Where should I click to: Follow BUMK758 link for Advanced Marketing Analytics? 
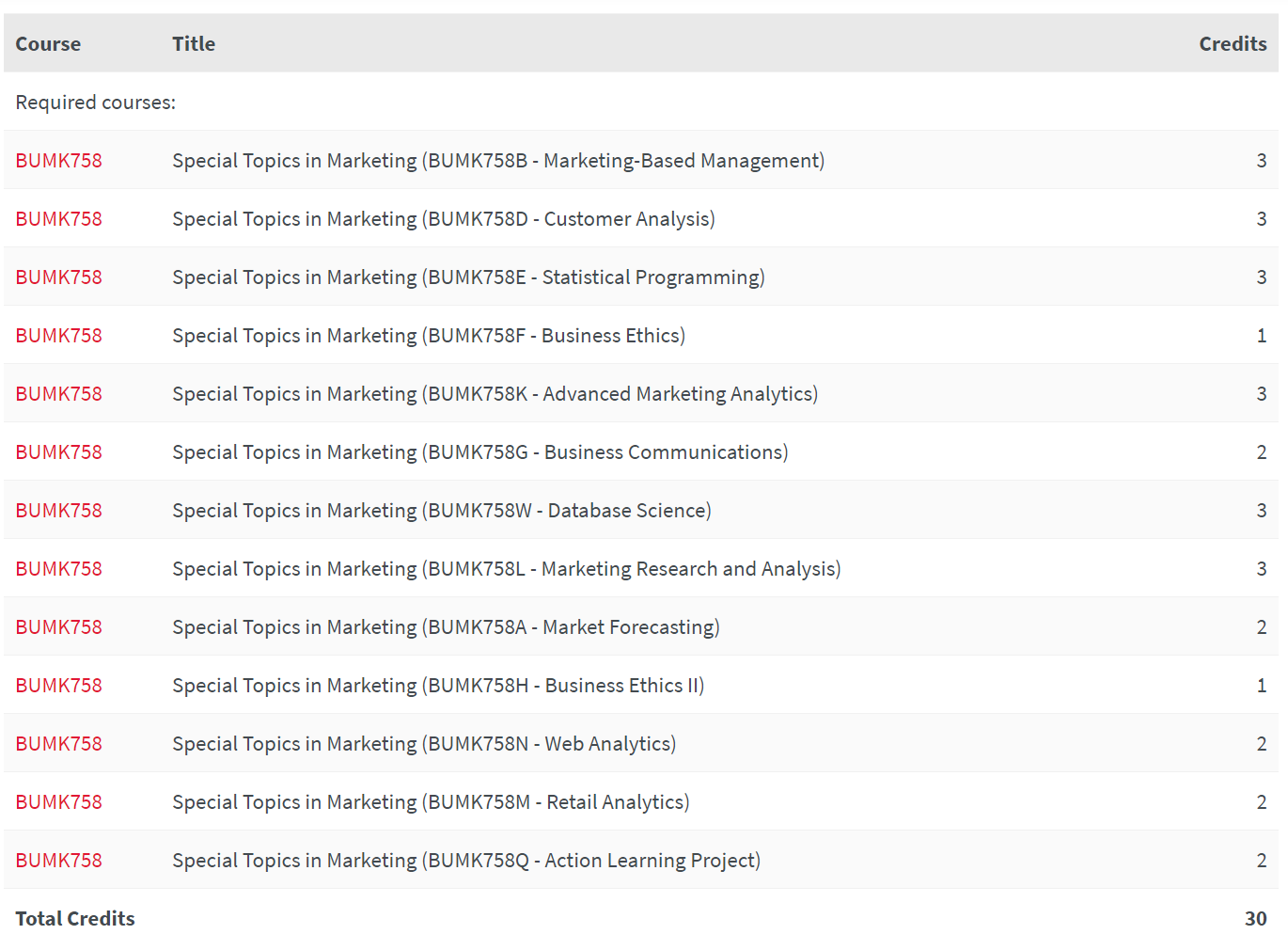coord(58,394)
